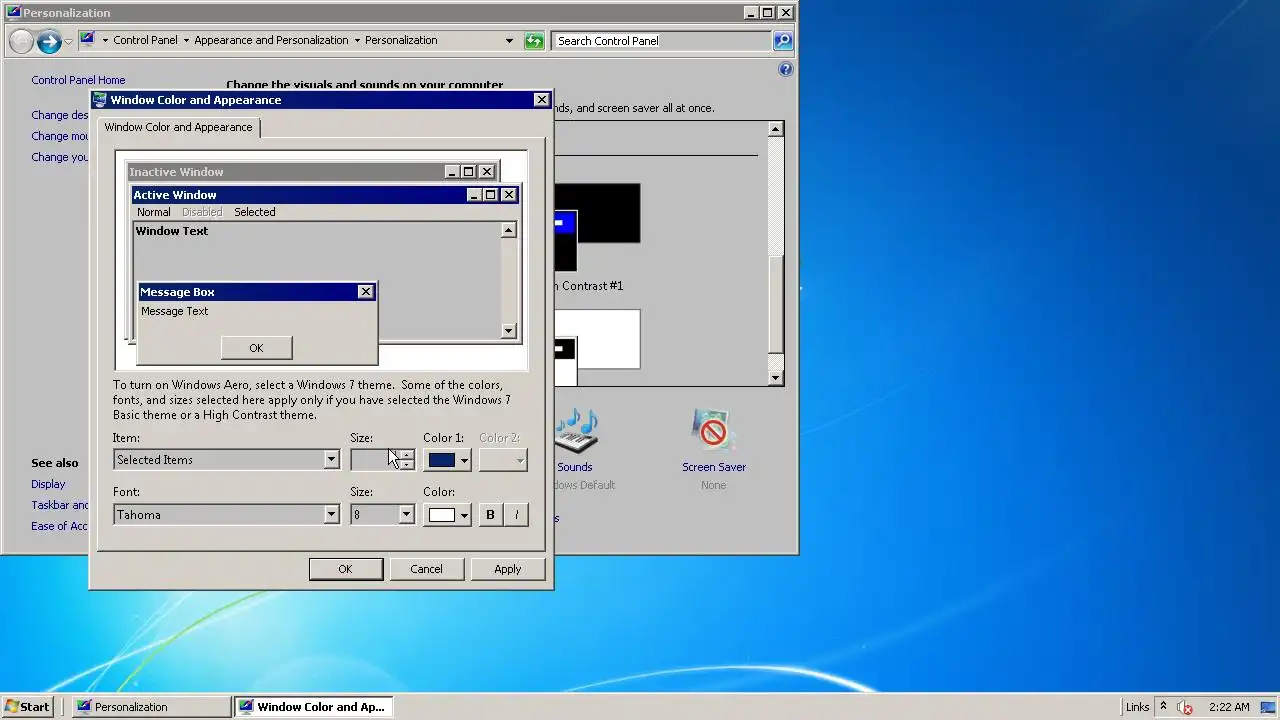Click the preview window scroll down arrow
Screen dimensions: 1280x720
[508, 331]
